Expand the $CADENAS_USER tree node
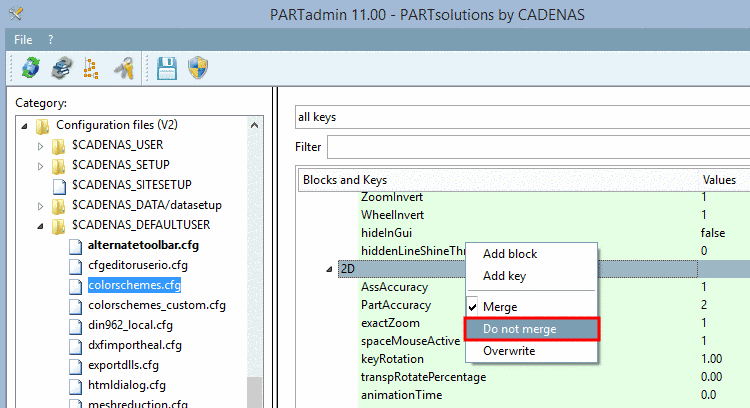The image size is (750, 408). pos(40,146)
